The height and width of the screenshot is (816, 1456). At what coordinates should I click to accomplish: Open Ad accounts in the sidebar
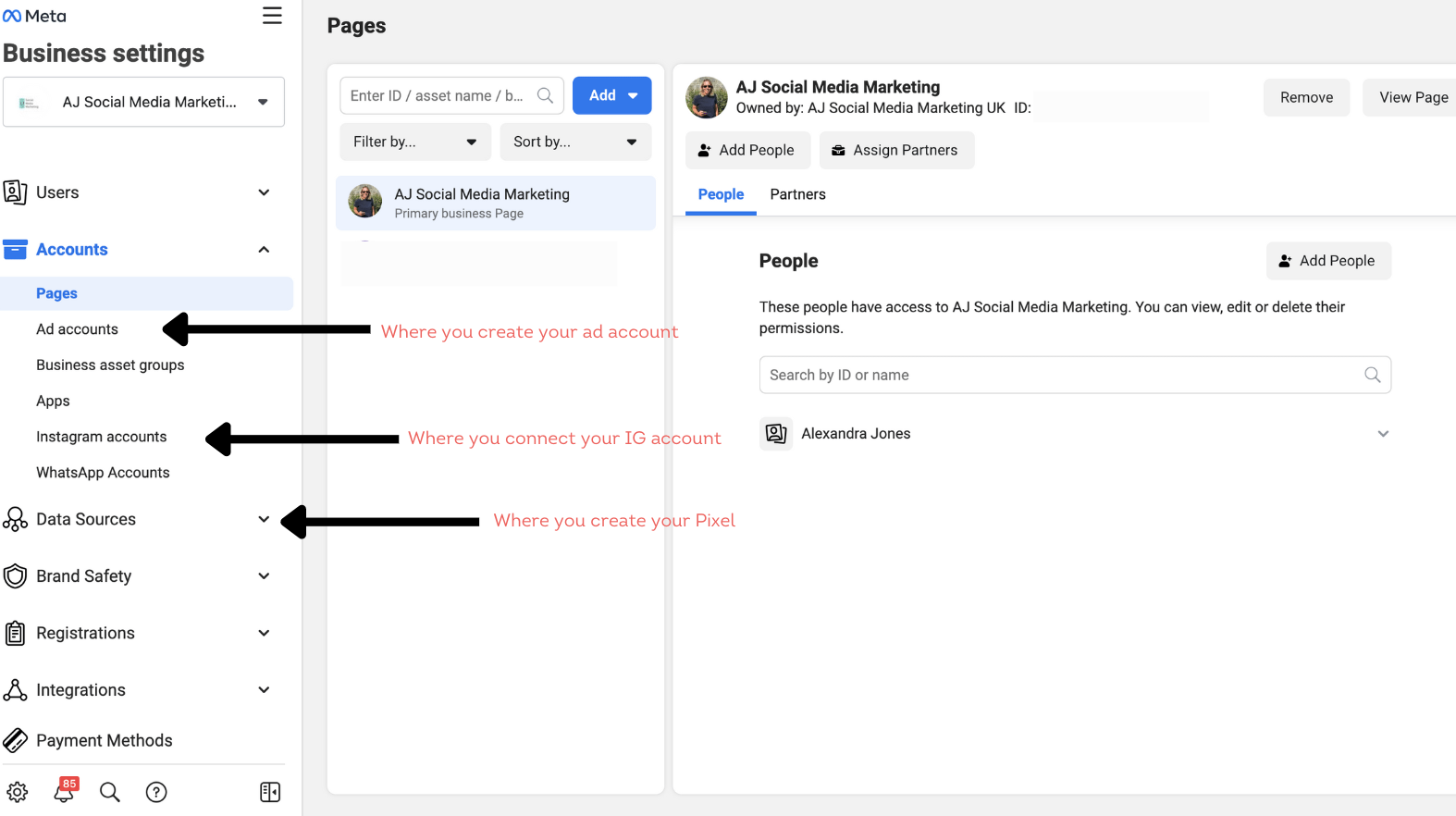click(x=77, y=329)
